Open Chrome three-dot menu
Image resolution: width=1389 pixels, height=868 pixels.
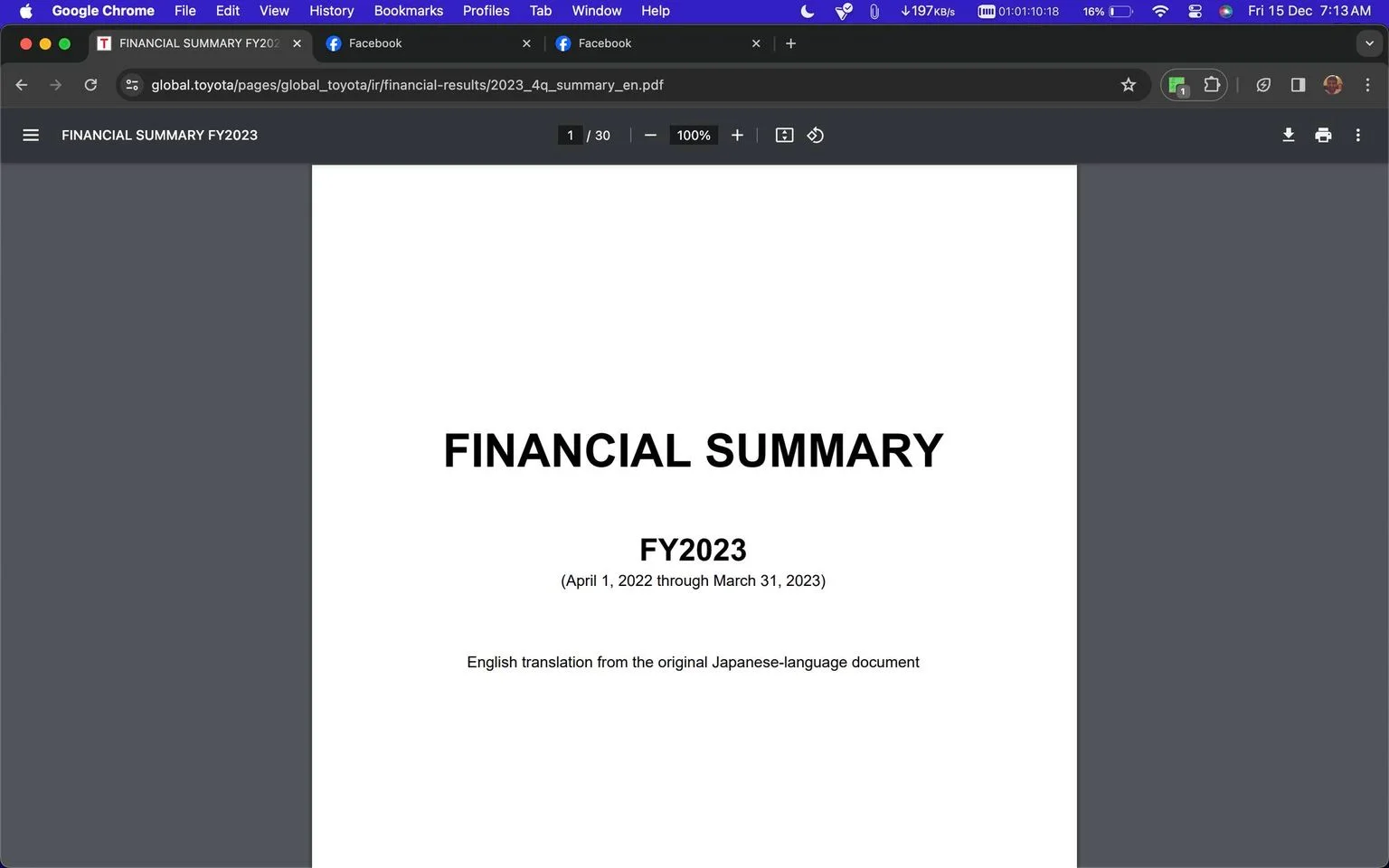[x=1367, y=85]
